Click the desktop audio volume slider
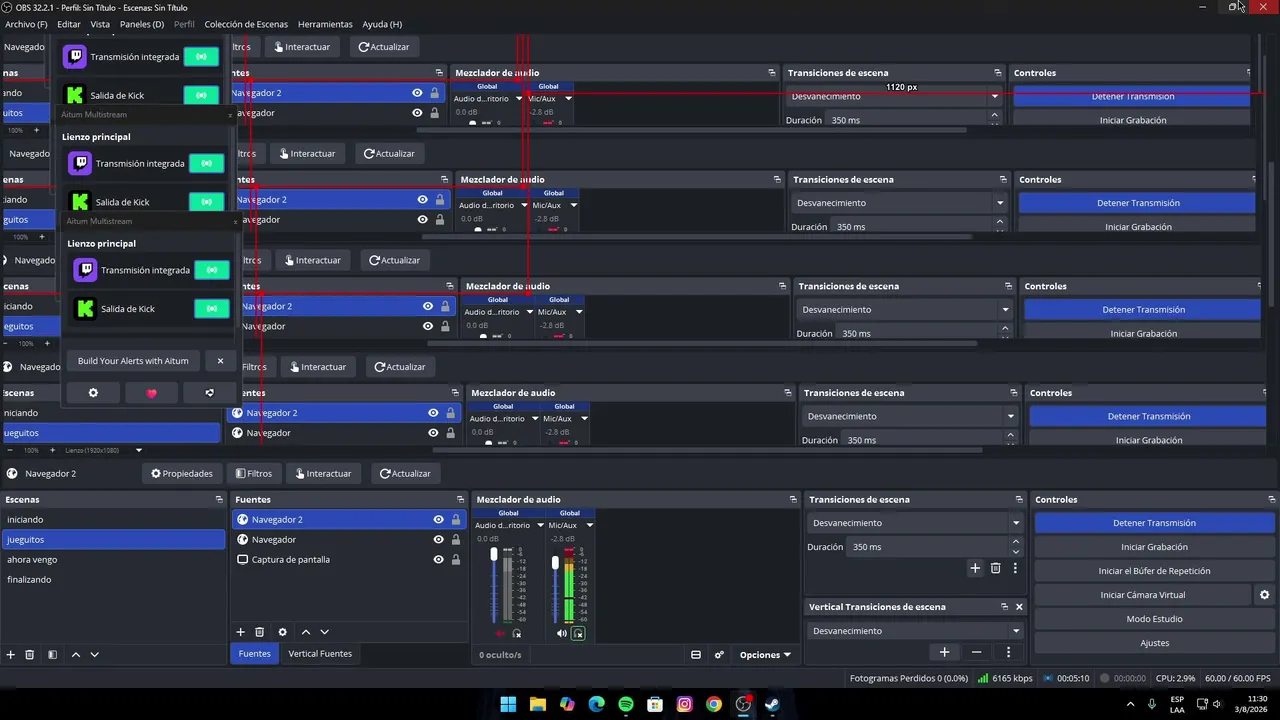 (494, 585)
